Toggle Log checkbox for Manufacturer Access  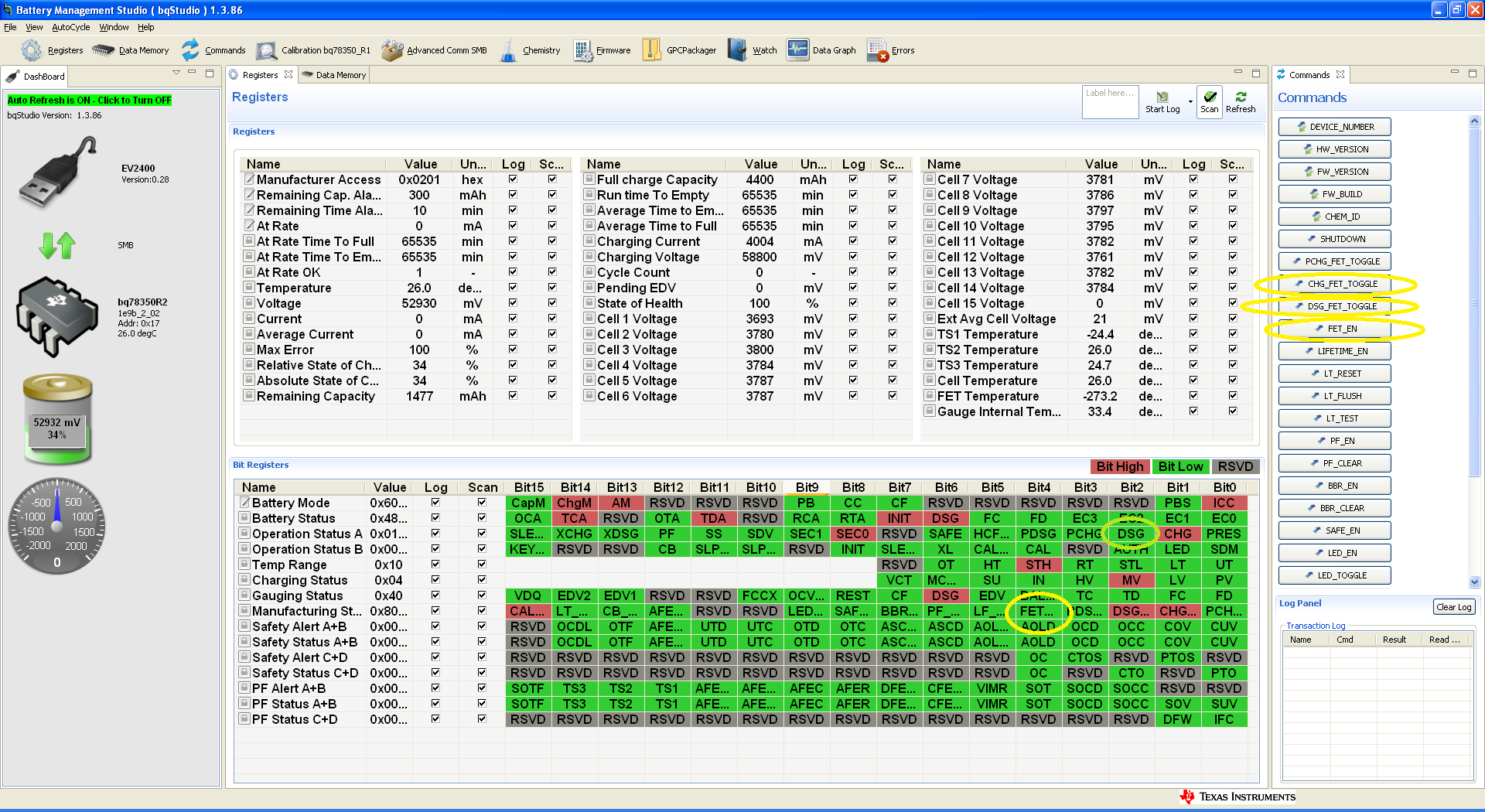tap(513, 179)
